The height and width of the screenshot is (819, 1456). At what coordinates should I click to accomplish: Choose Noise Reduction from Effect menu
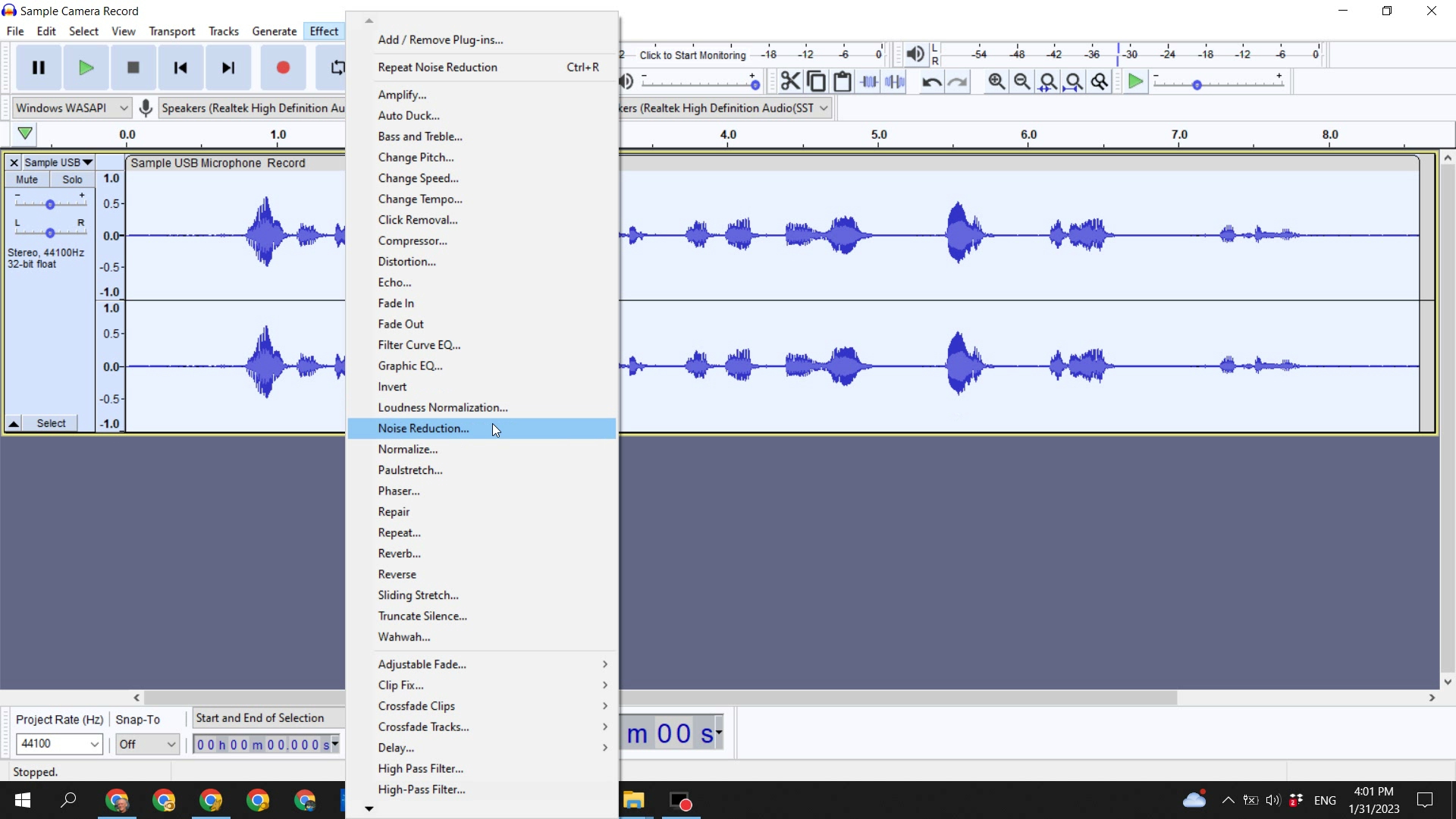tap(482, 428)
